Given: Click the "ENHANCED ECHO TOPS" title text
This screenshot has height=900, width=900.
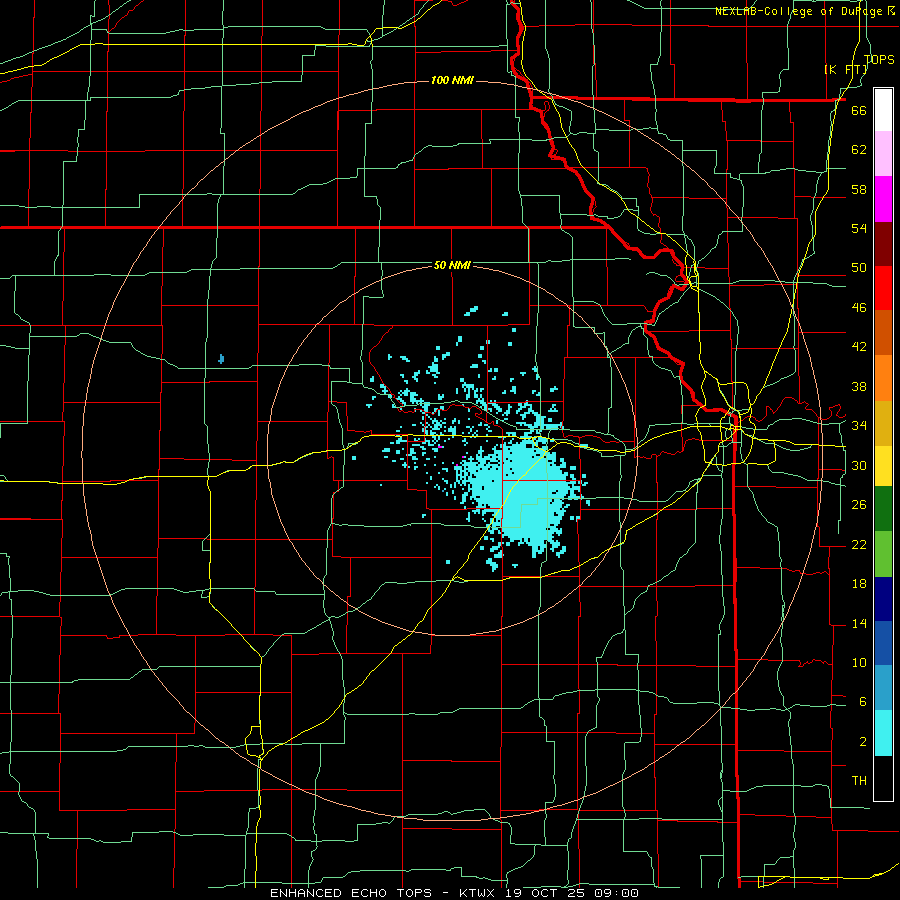Looking at the screenshot, I should 351,893.
